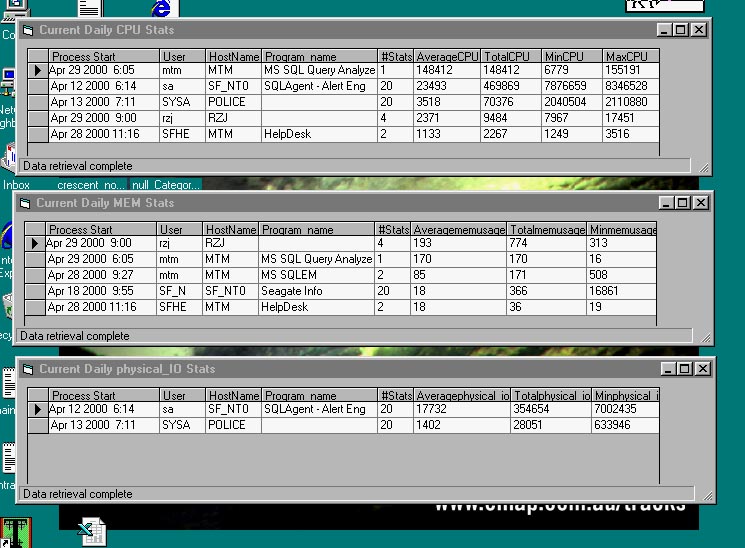Click User header in physical_IO Stats window

point(182,395)
